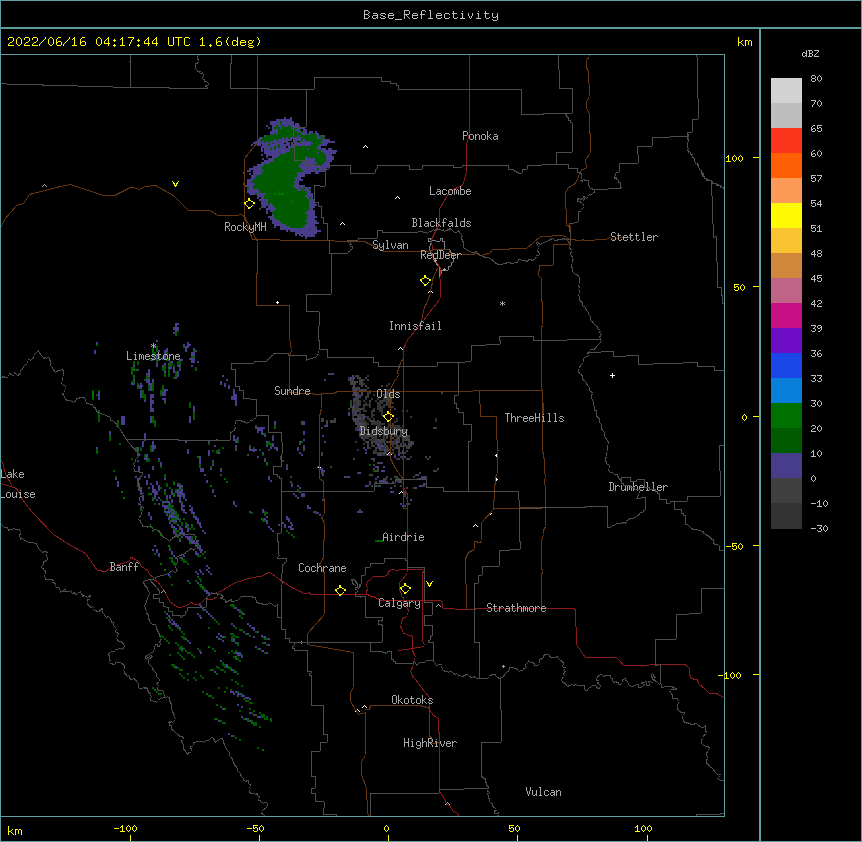Click the Drumheller town label
The height and width of the screenshot is (842, 862).
(x=638, y=487)
